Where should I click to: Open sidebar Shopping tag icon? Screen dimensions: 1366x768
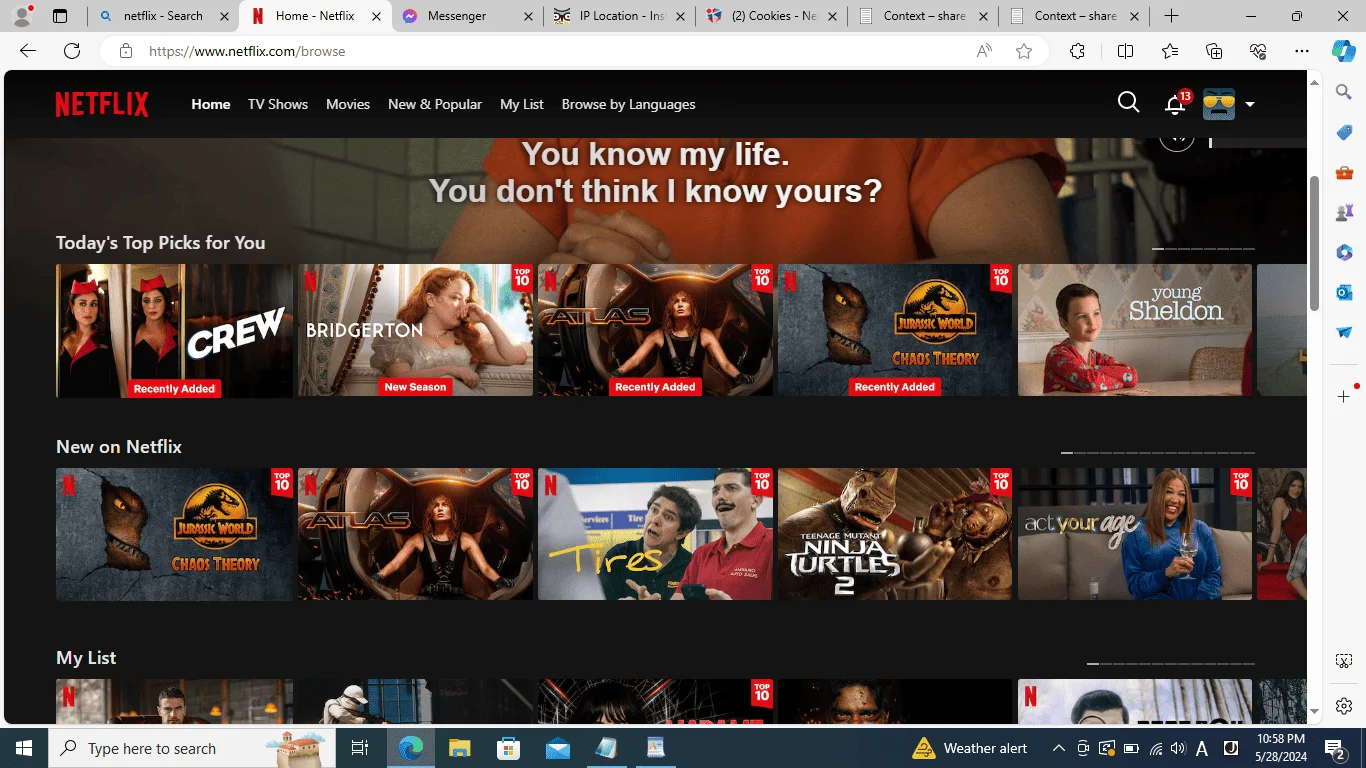point(1344,132)
